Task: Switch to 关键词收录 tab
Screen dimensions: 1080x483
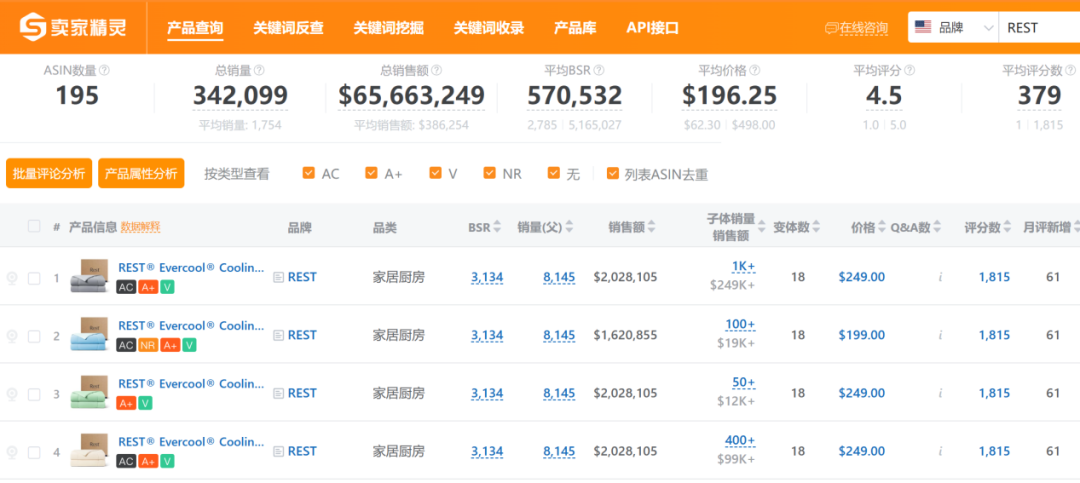Action: pos(489,28)
